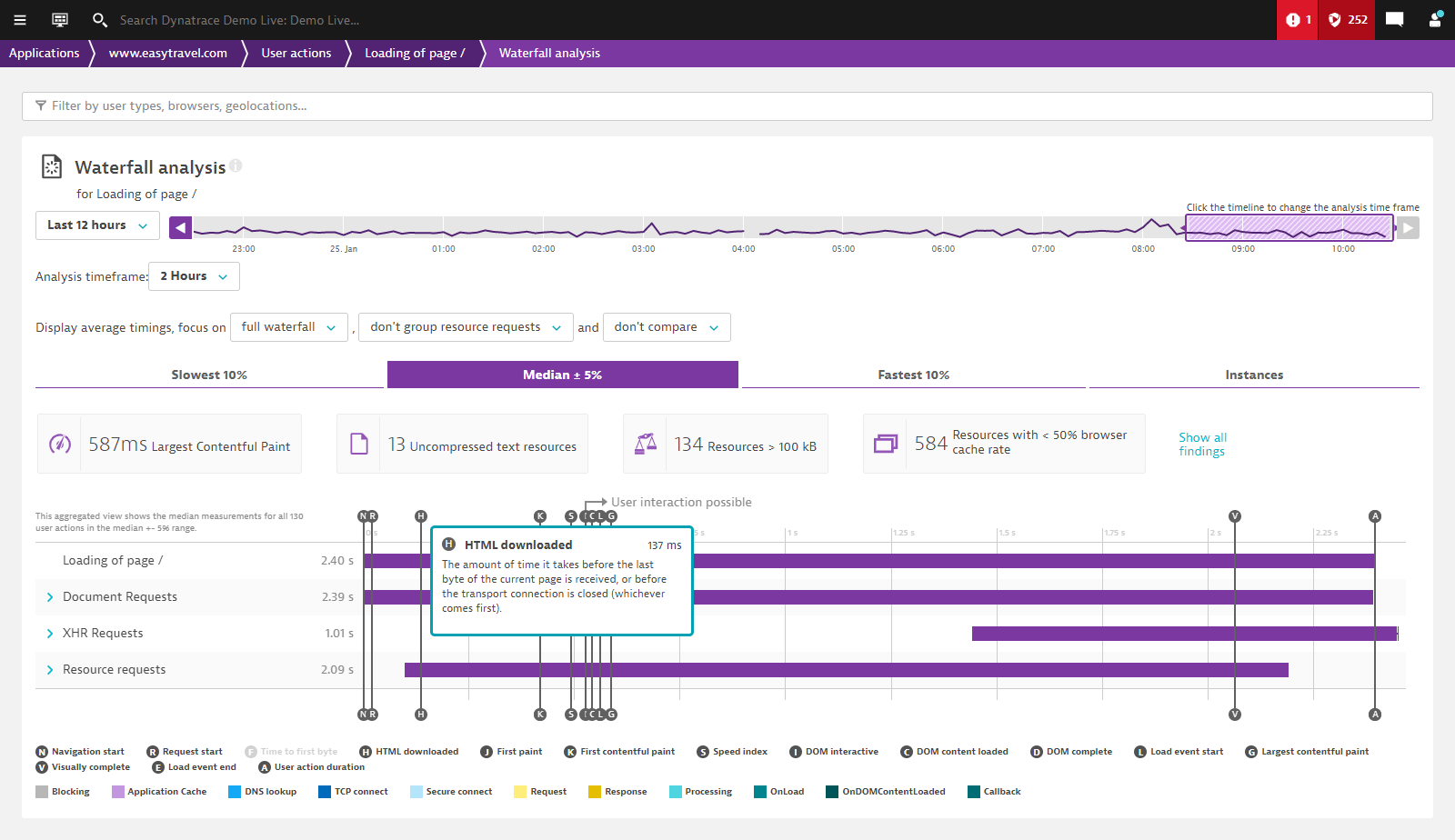Click the uncompressed text resources document icon
The width and height of the screenshot is (1455, 840).
[x=359, y=444]
